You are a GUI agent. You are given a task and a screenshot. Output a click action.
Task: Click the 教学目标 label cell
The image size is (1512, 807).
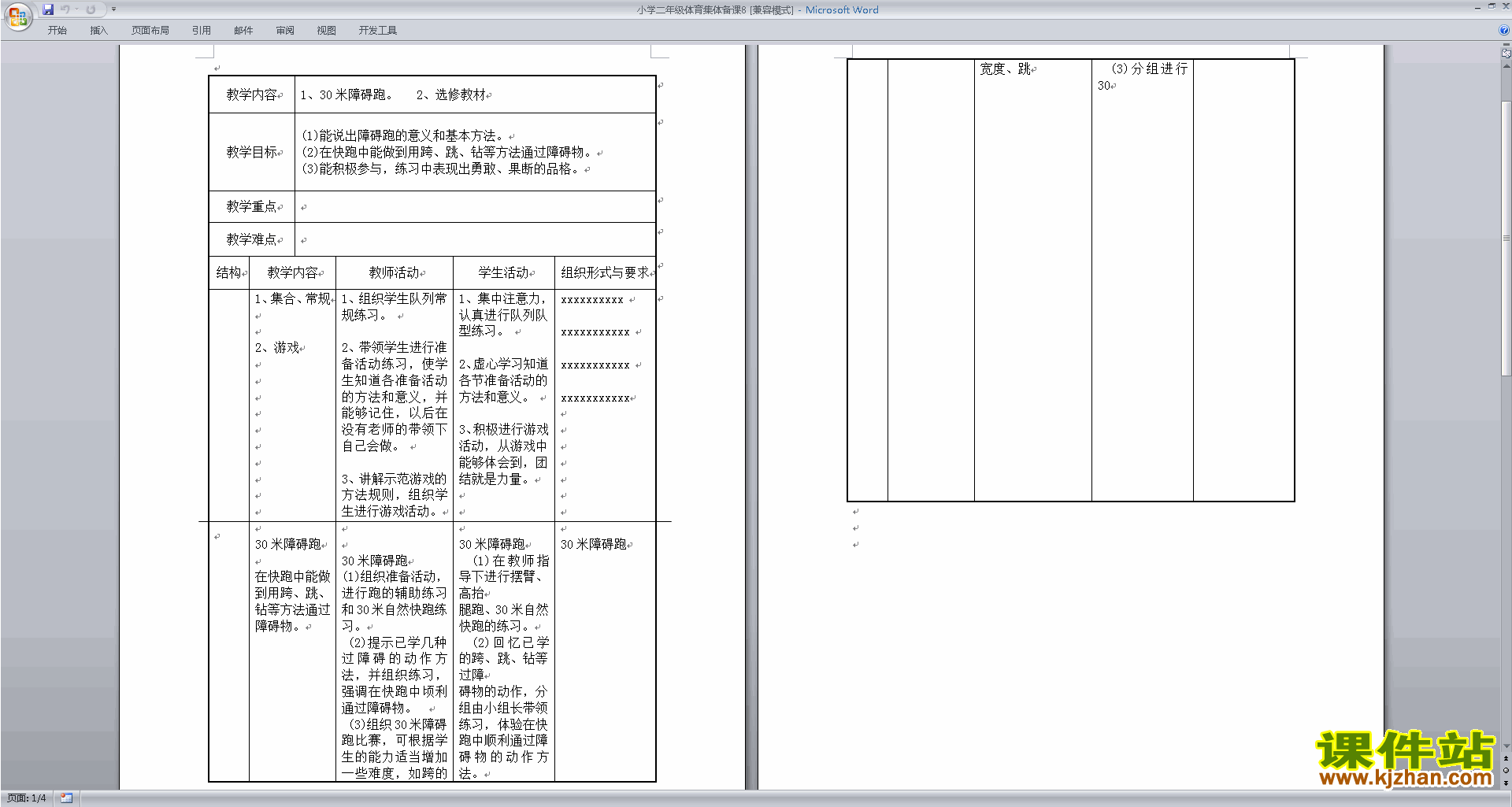(x=252, y=152)
